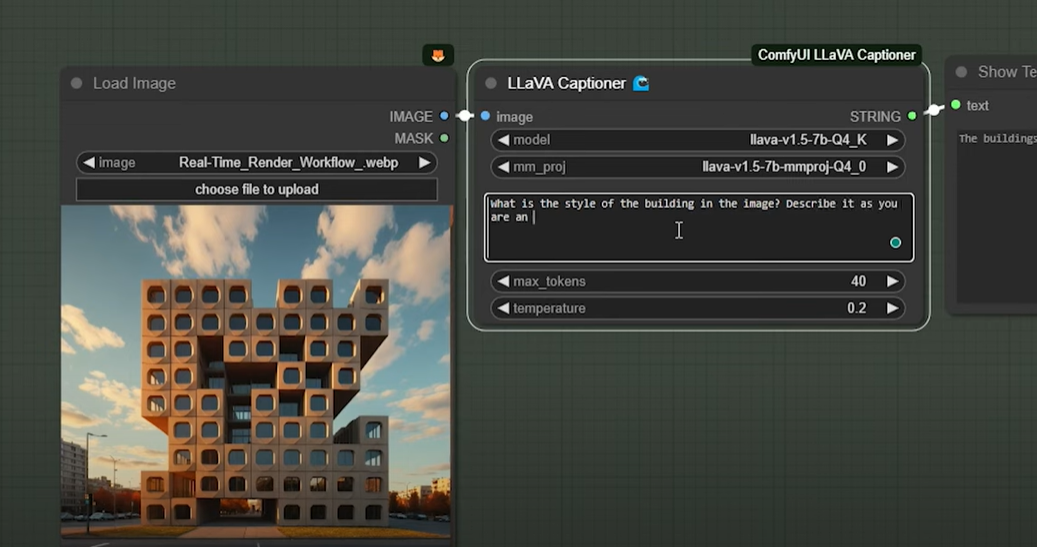
Task: Collapse the LLaVA Captioner node via its dot
Action: [x=490, y=83]
